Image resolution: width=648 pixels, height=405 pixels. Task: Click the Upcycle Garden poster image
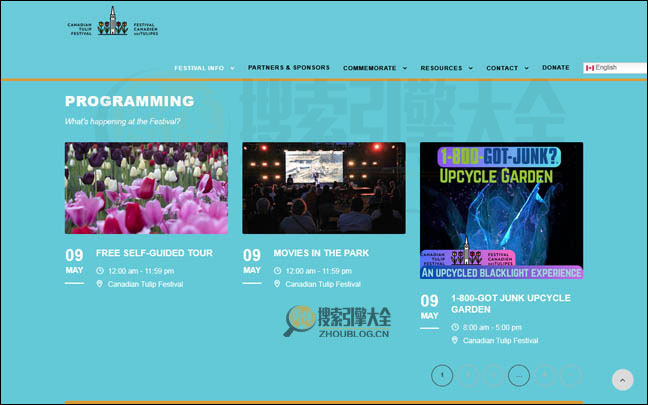coord(501,210)
